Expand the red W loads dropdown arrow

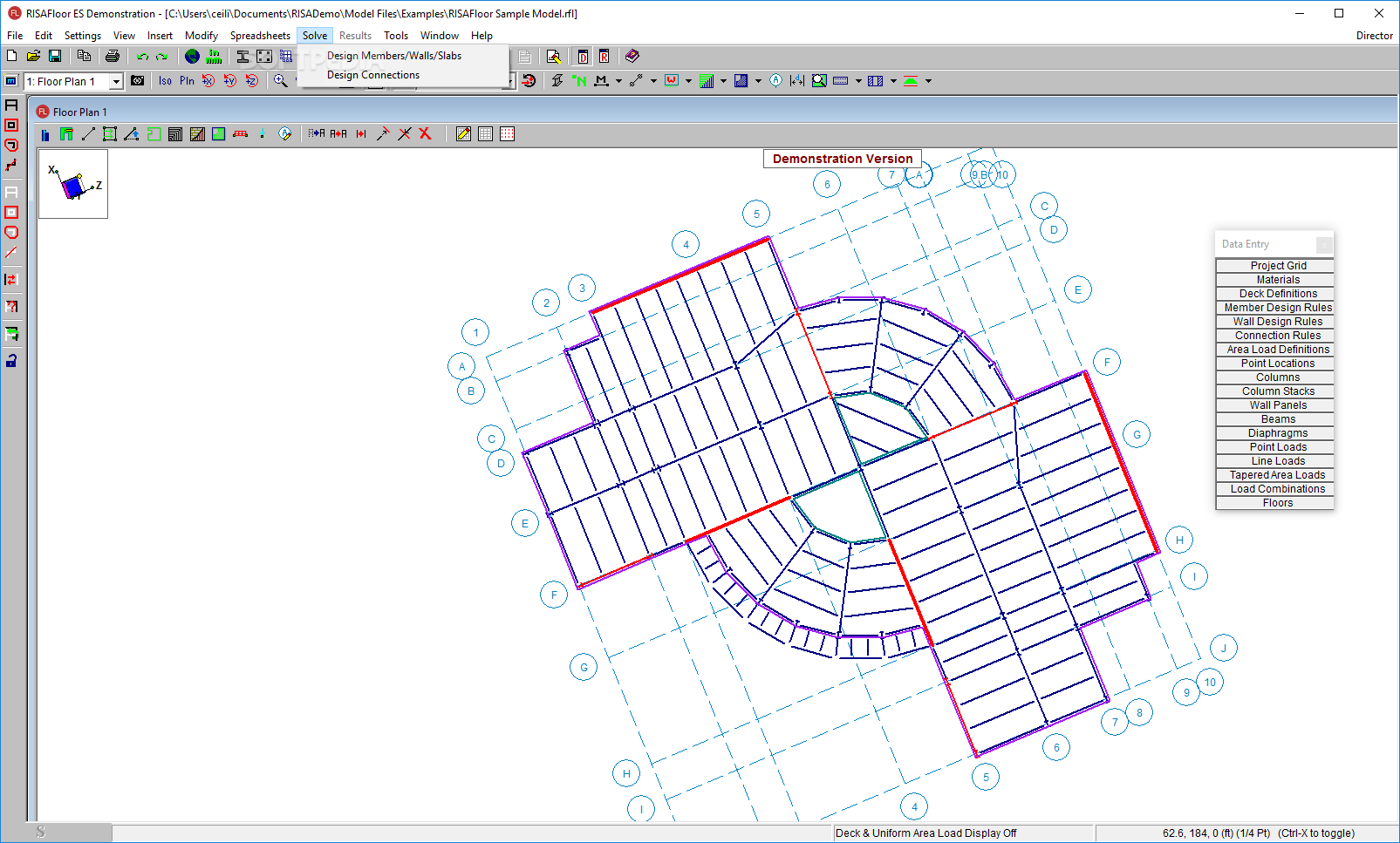coord(688,81)
